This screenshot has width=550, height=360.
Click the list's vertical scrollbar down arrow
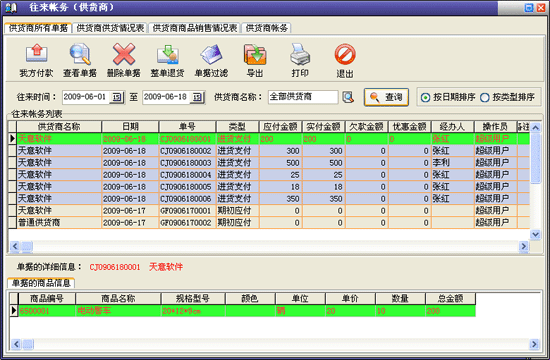(535, 234)
